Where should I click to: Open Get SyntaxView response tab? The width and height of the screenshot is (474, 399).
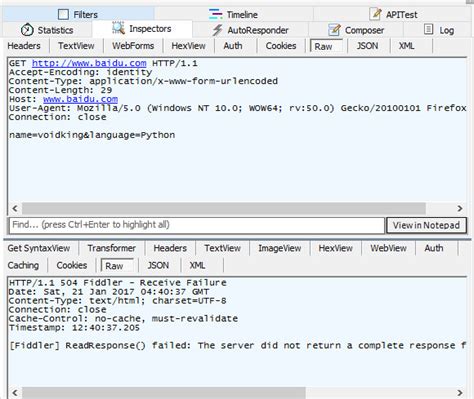tap(39, 248)
